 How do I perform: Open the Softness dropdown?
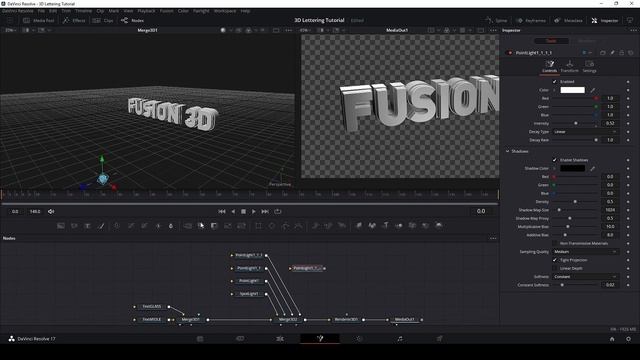pyautogui.click(x=585, y=277)
